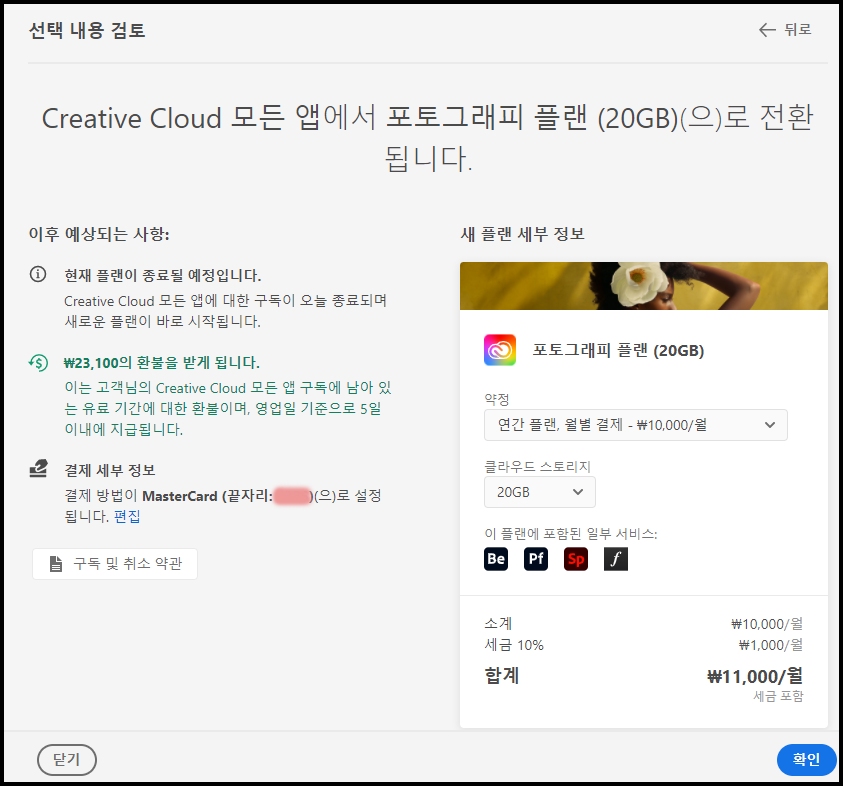Click the 포토그래피 플랜 (20GB) card title
The width and height of the screenshot is (843, 786).
point(618,351)
